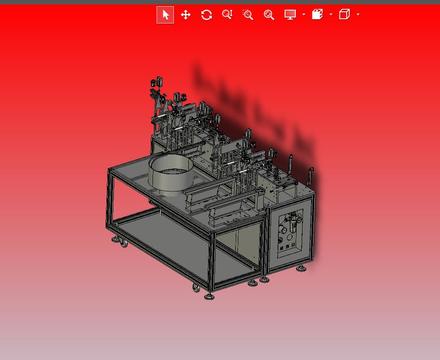
Task: Click the Zoom to fit icon
Action: click(x=227, y=15)
